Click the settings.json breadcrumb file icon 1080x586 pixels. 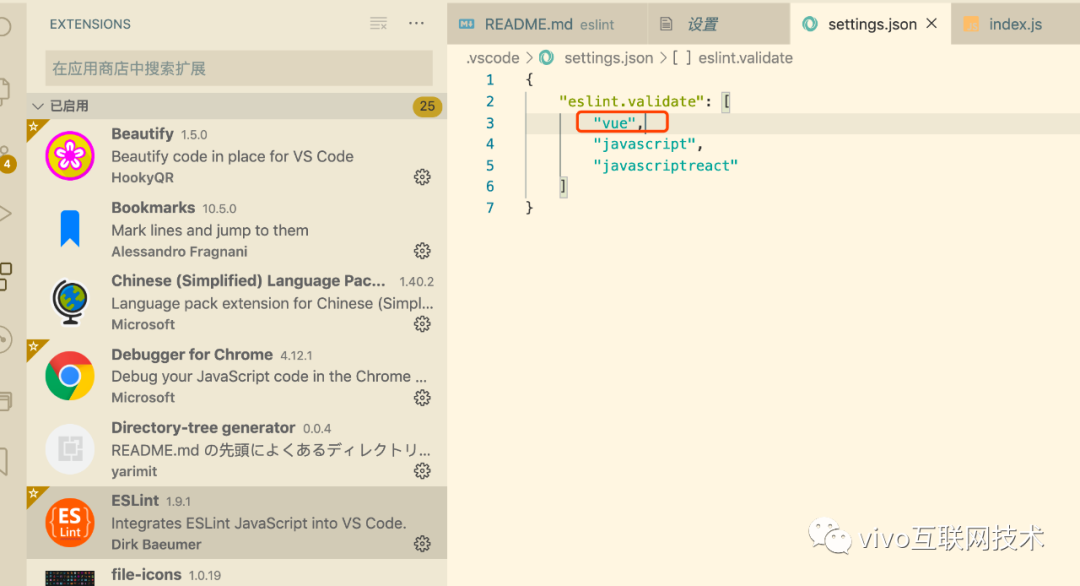(546, 58)
